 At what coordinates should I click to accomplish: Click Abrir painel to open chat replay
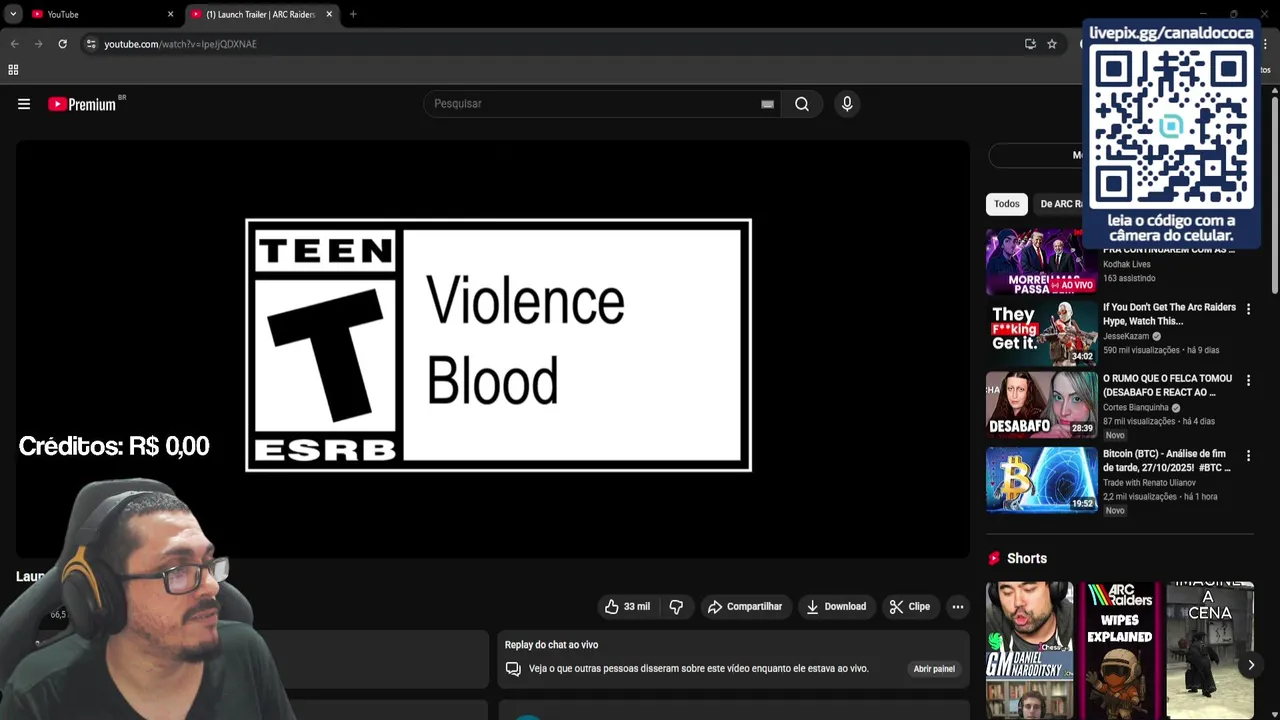click(934, 669)
